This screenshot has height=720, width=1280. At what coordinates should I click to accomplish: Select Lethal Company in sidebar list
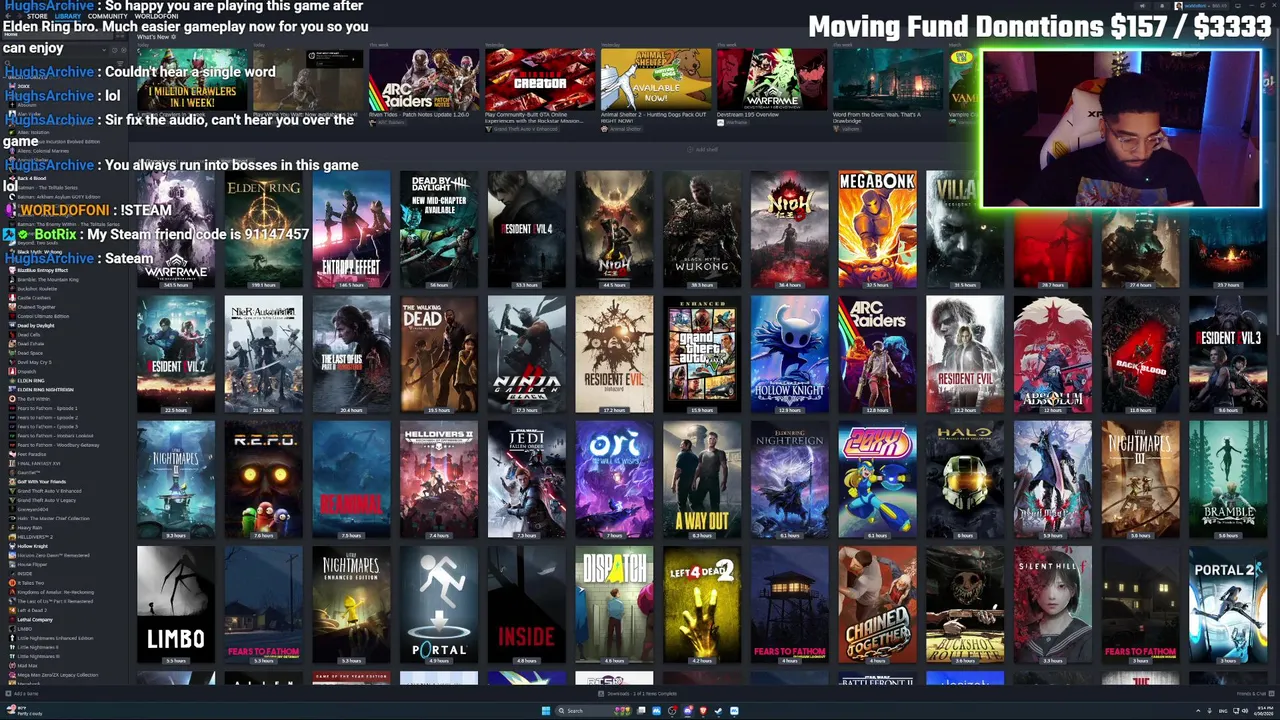pos(33,619)
